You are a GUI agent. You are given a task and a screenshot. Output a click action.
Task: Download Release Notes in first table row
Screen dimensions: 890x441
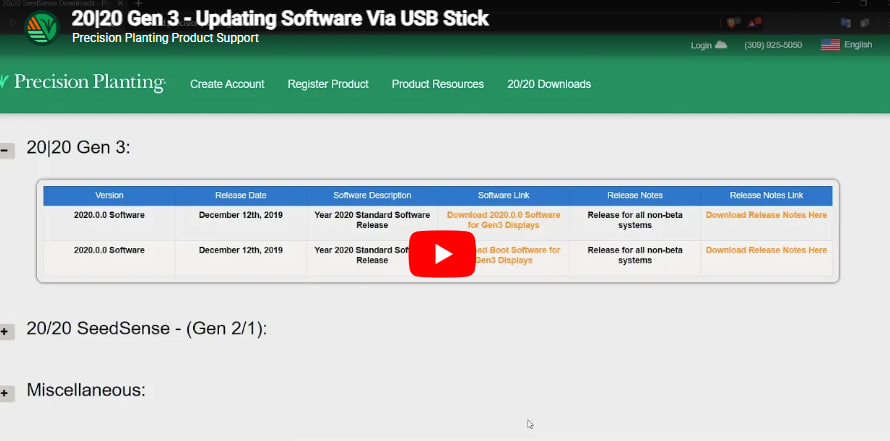coord(766,215)
